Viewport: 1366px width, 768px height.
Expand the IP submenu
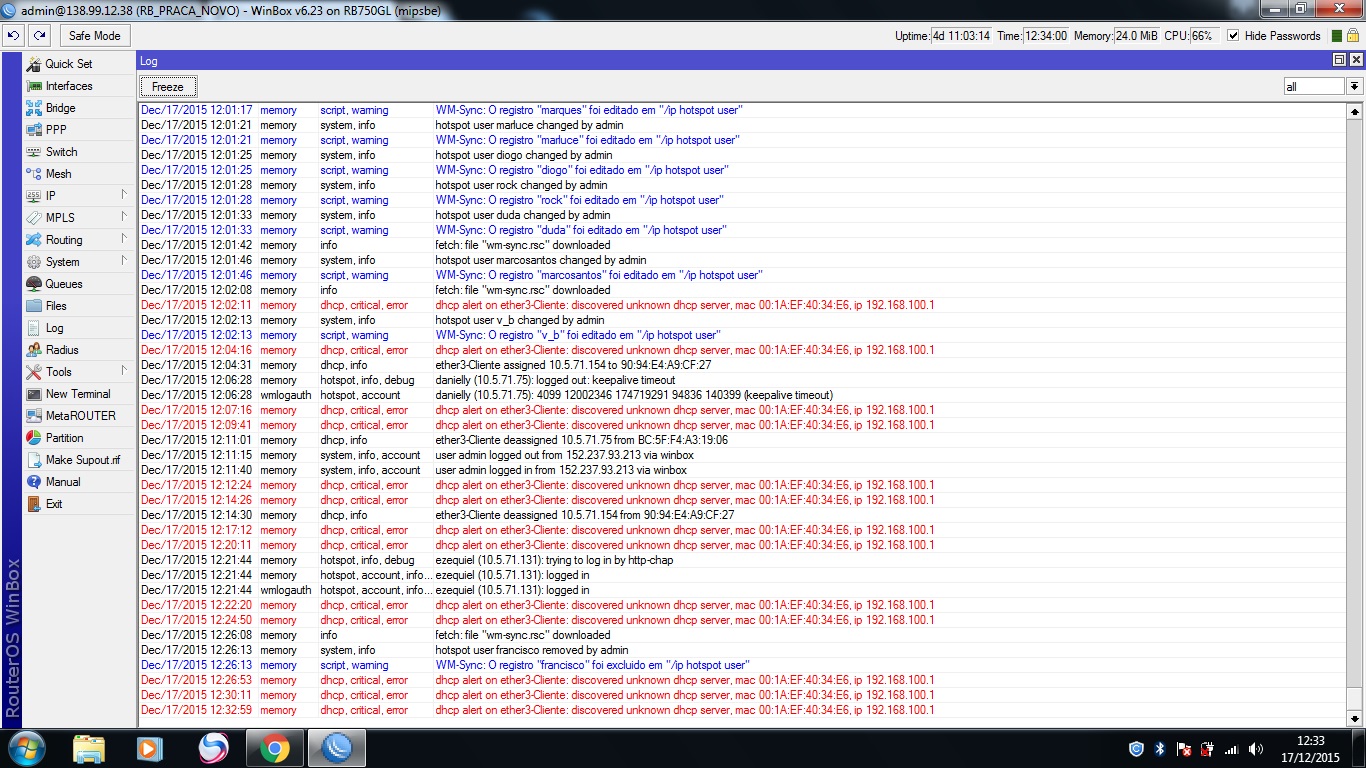[124, 195]
